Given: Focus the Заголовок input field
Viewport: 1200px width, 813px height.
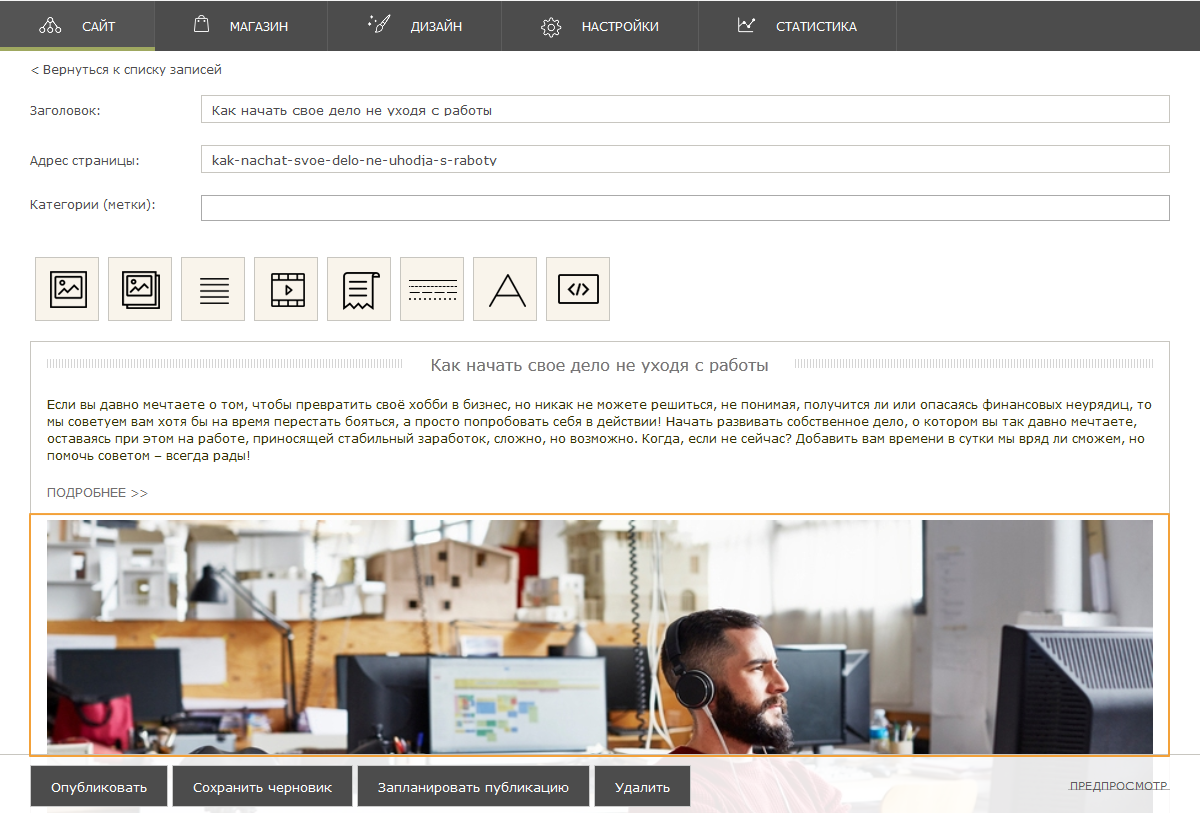Looking at the screenshot, I should (x=685, y=109).
